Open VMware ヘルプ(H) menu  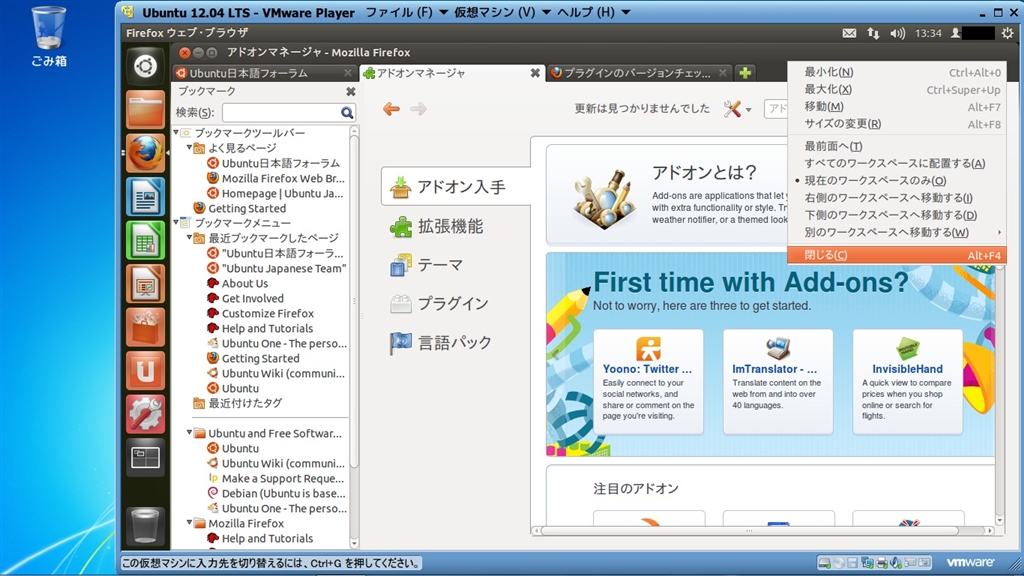point(593,12)
